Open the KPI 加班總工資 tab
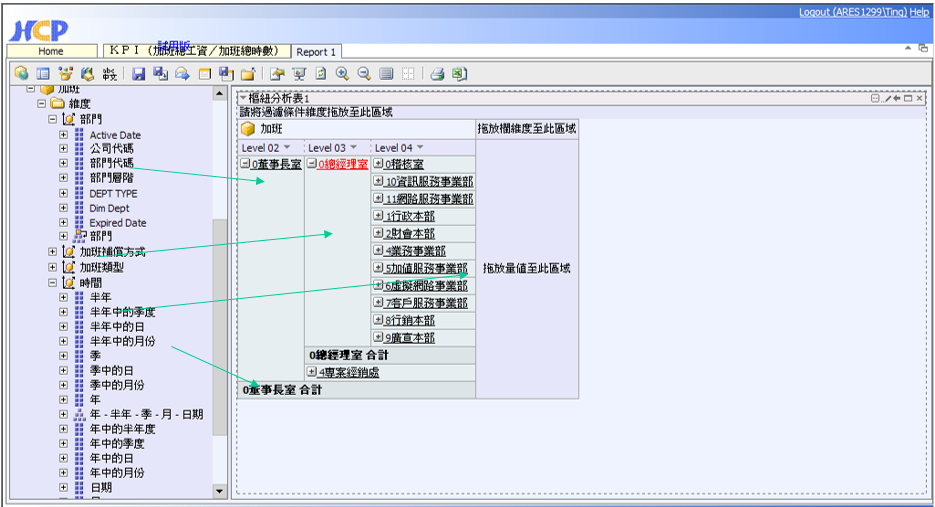This screenshot has width=935, height=507. (x=196, y=51)
